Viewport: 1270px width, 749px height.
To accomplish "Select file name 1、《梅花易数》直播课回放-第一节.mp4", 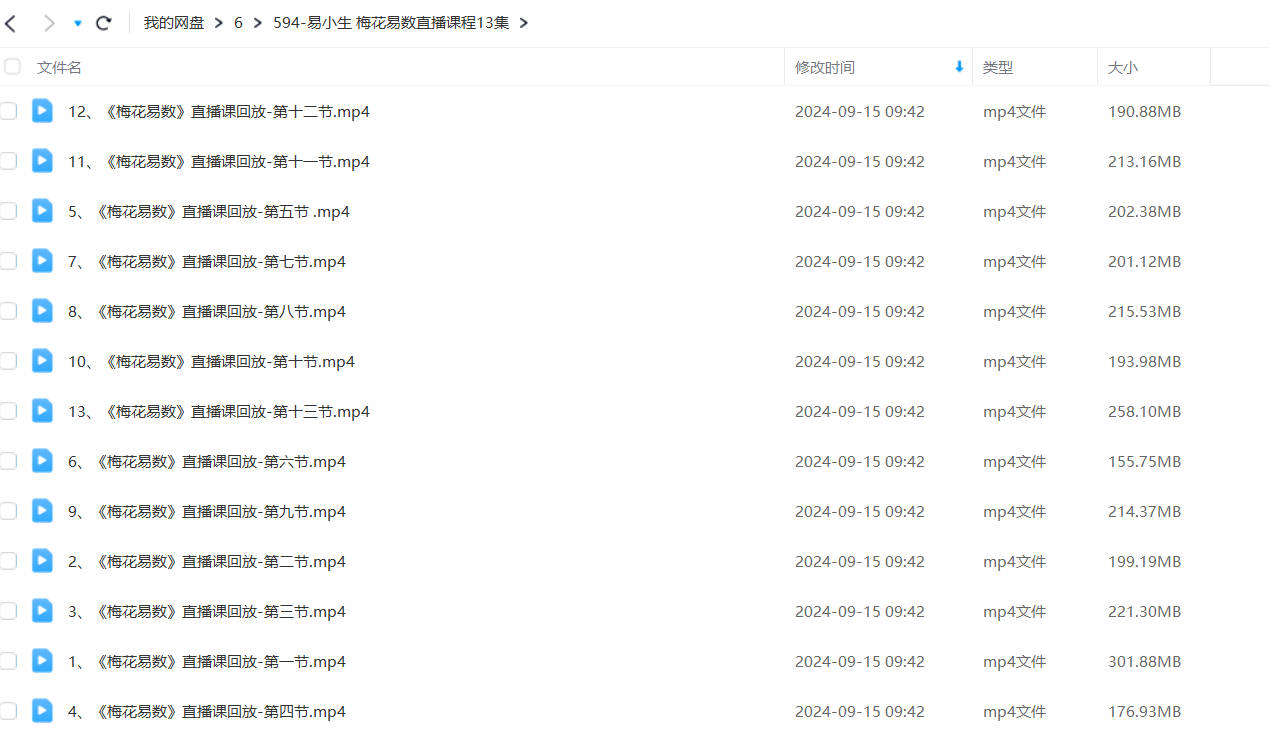I will click(207, 661).
